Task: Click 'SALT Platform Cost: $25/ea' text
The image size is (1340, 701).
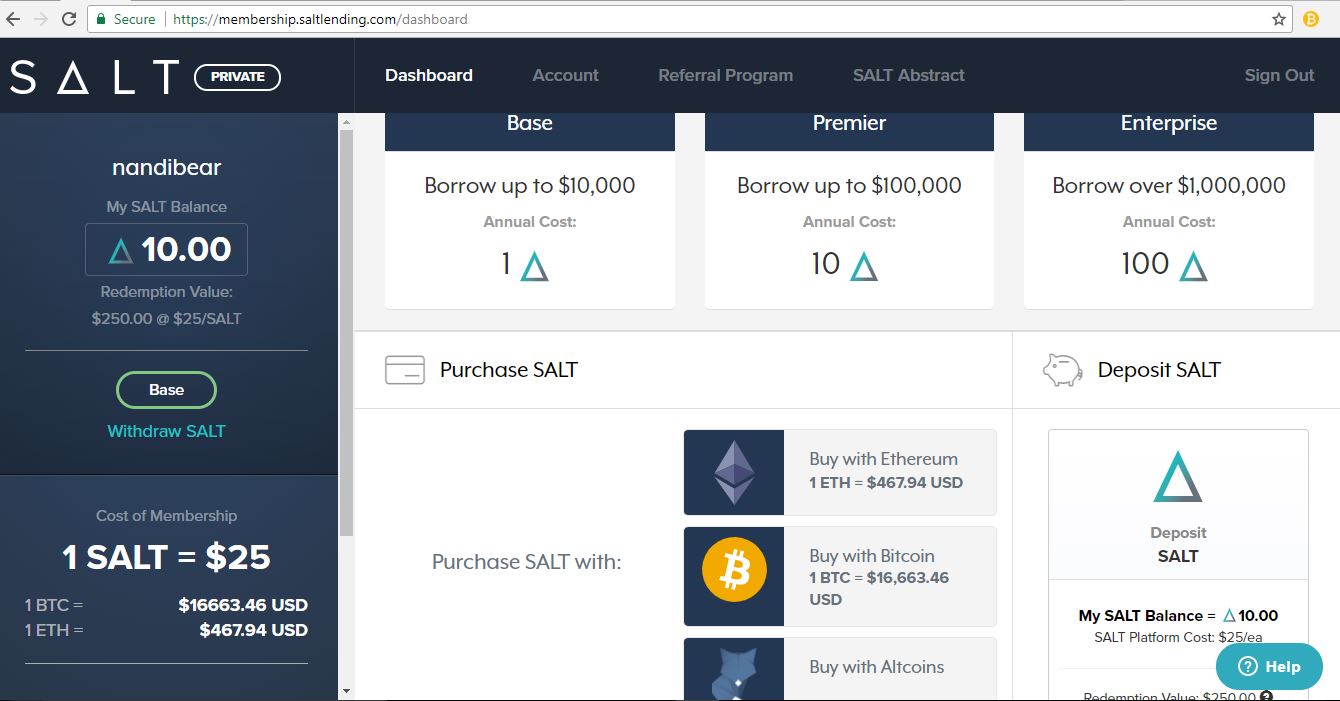Action: coord(1178,638)
